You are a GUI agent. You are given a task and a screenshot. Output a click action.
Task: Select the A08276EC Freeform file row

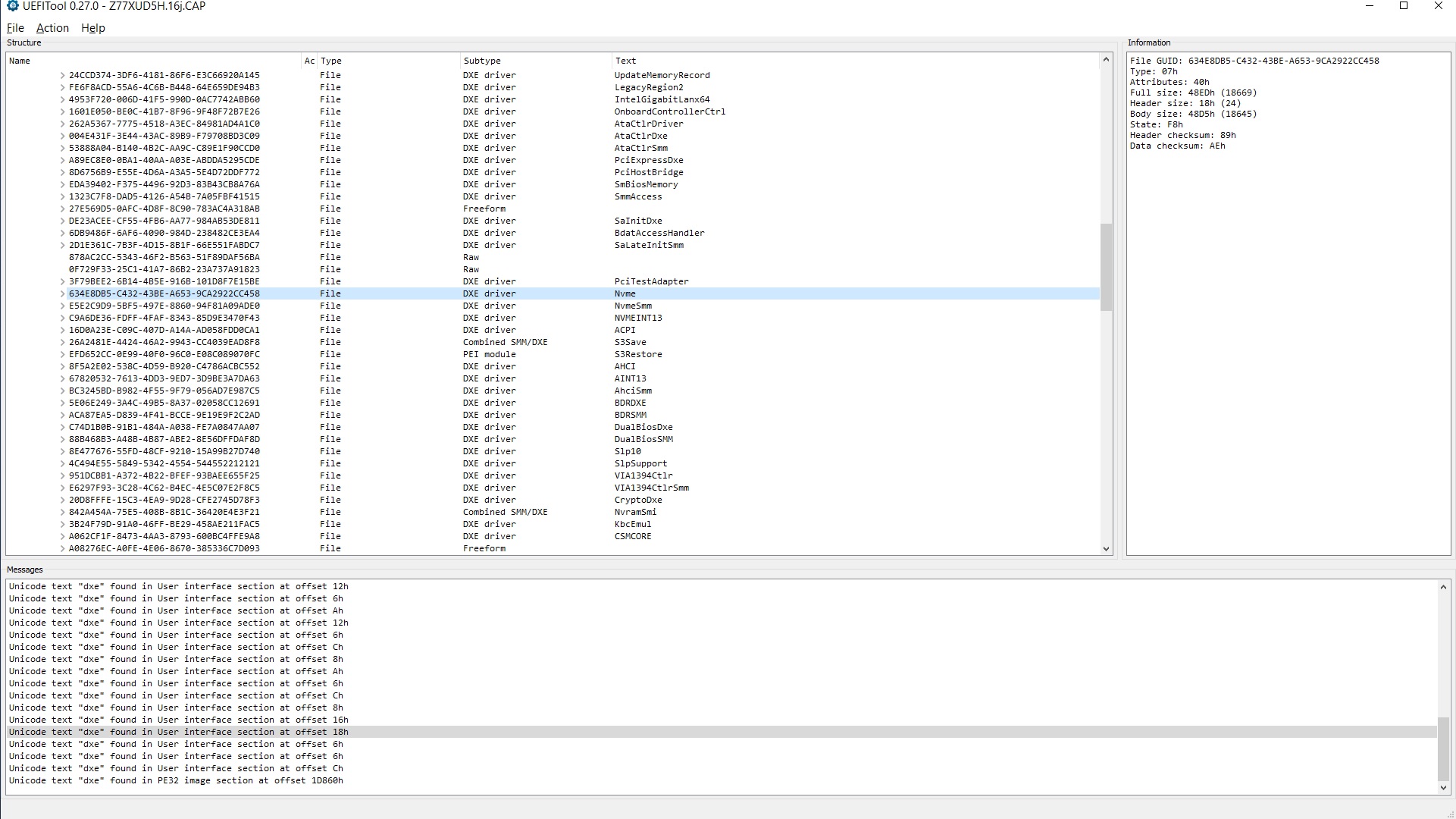[553, 548]
